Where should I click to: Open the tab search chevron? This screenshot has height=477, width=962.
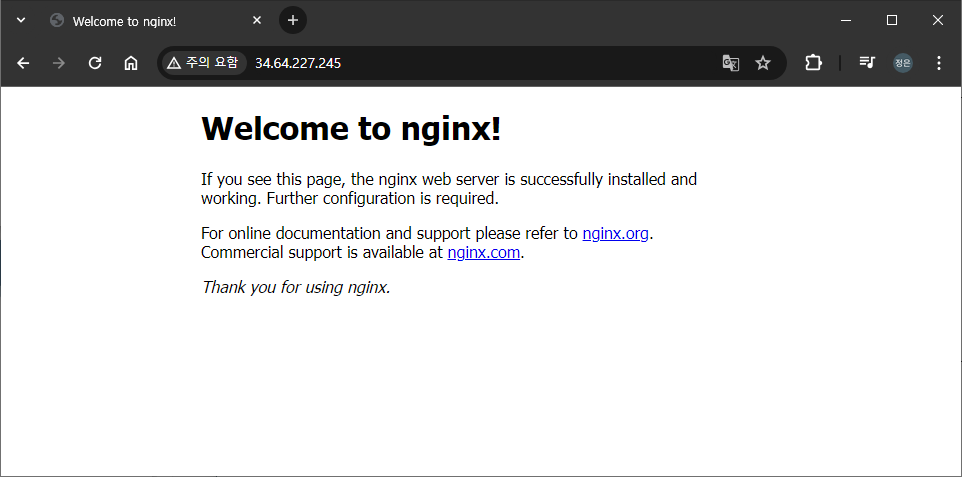coord(21,20)
